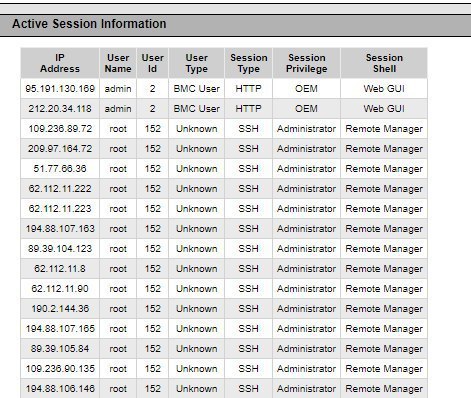Click root user name in 109.236.90.135 row
The width and height of the screenshot is (471, 398).
point(118,369)
